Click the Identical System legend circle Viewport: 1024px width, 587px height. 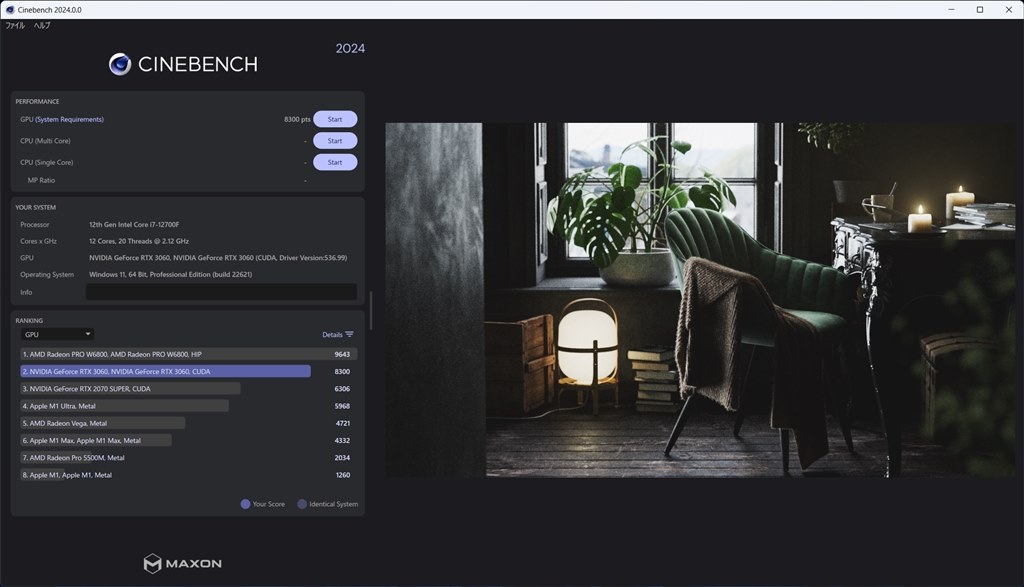pos(302,504)
